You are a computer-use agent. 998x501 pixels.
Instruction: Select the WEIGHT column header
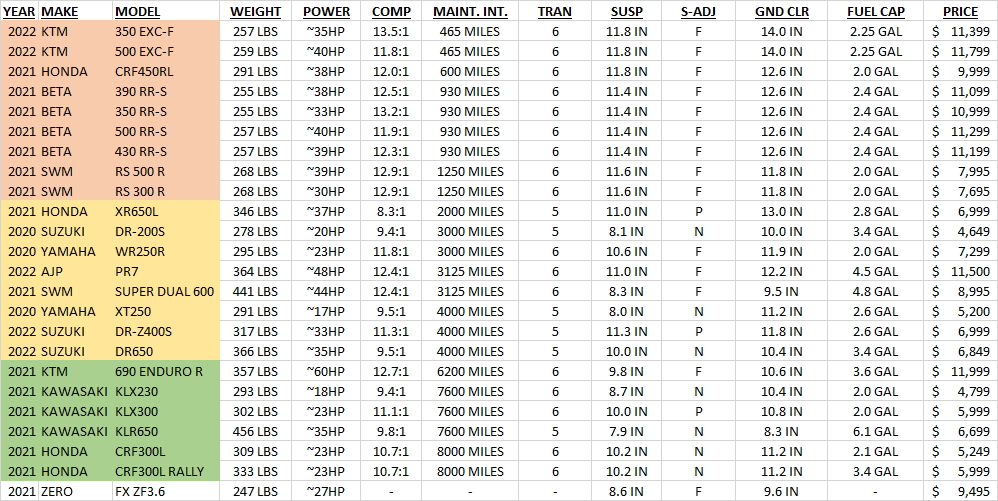(x=255, y=12)
